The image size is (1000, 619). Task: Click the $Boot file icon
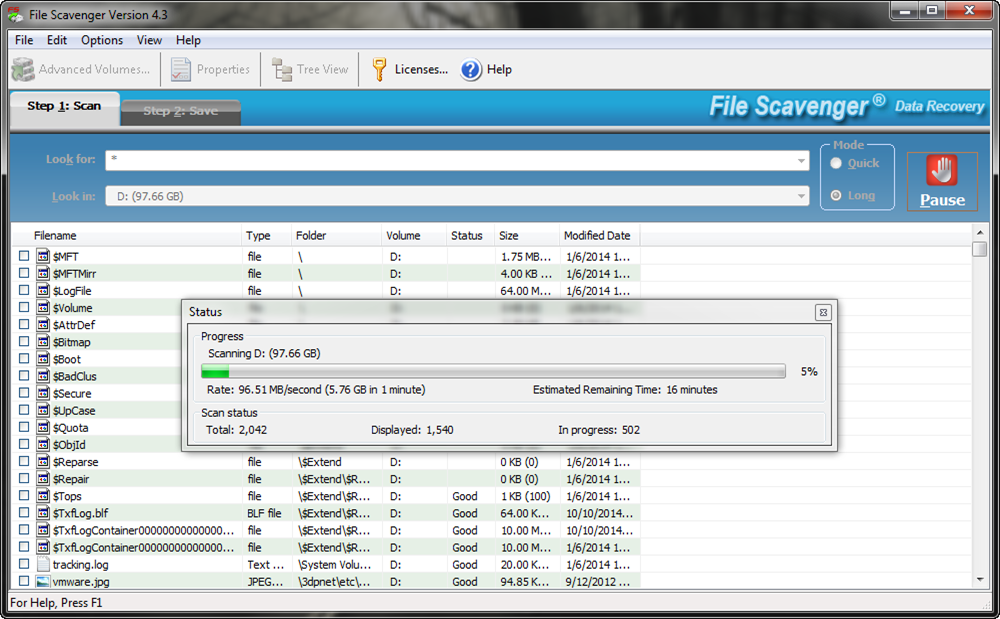43,359
